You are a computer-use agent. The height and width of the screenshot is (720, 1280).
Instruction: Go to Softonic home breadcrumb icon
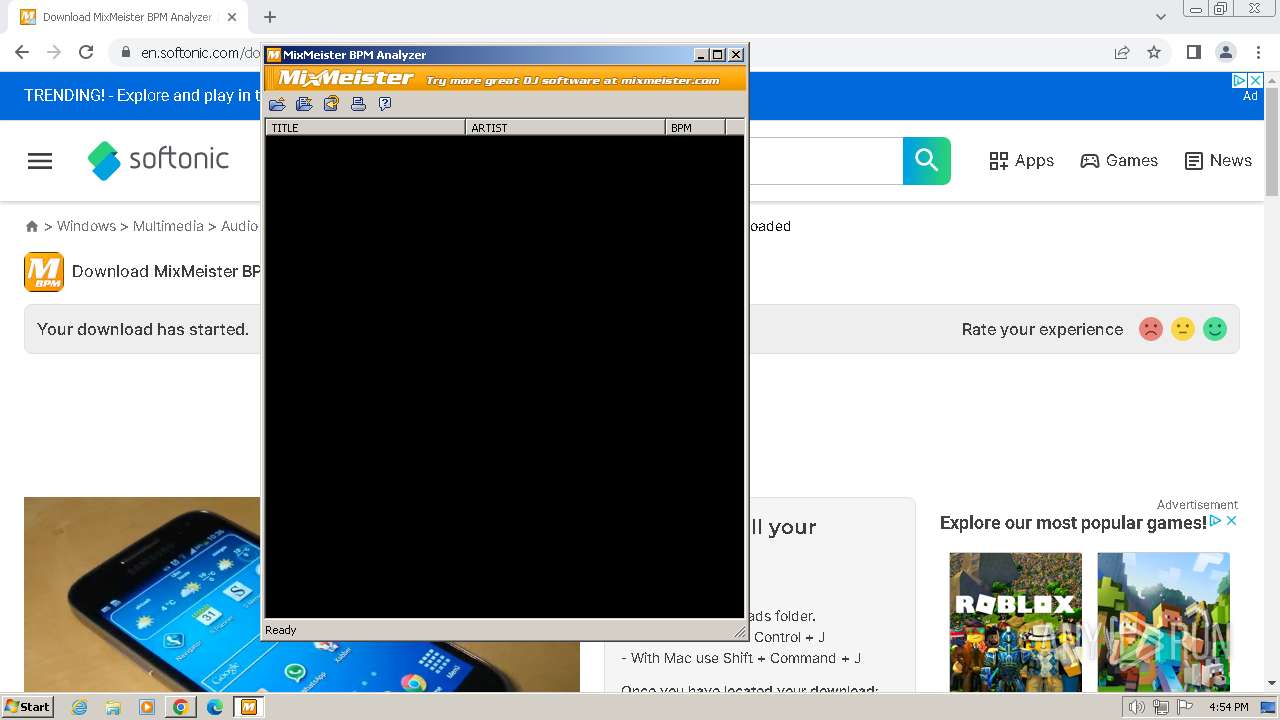32,226
